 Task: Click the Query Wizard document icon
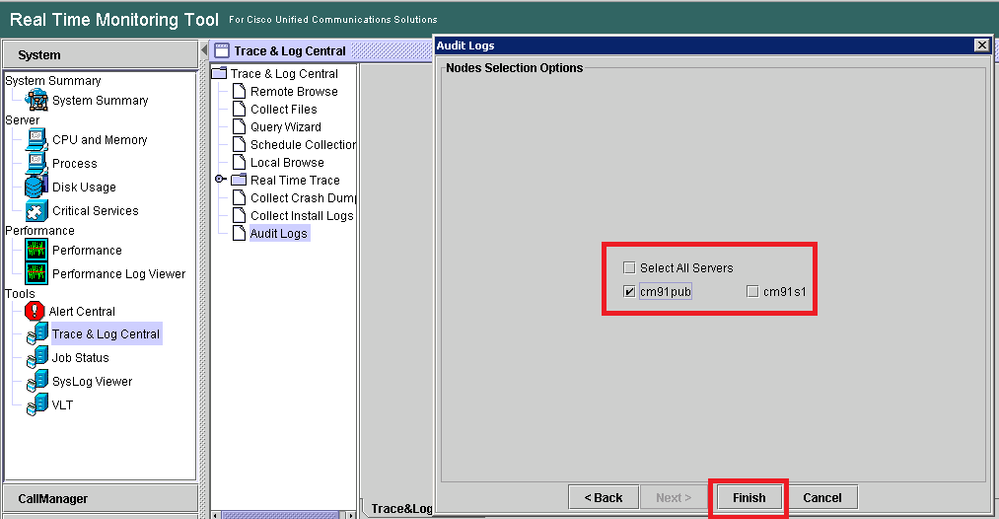point(239,127)
